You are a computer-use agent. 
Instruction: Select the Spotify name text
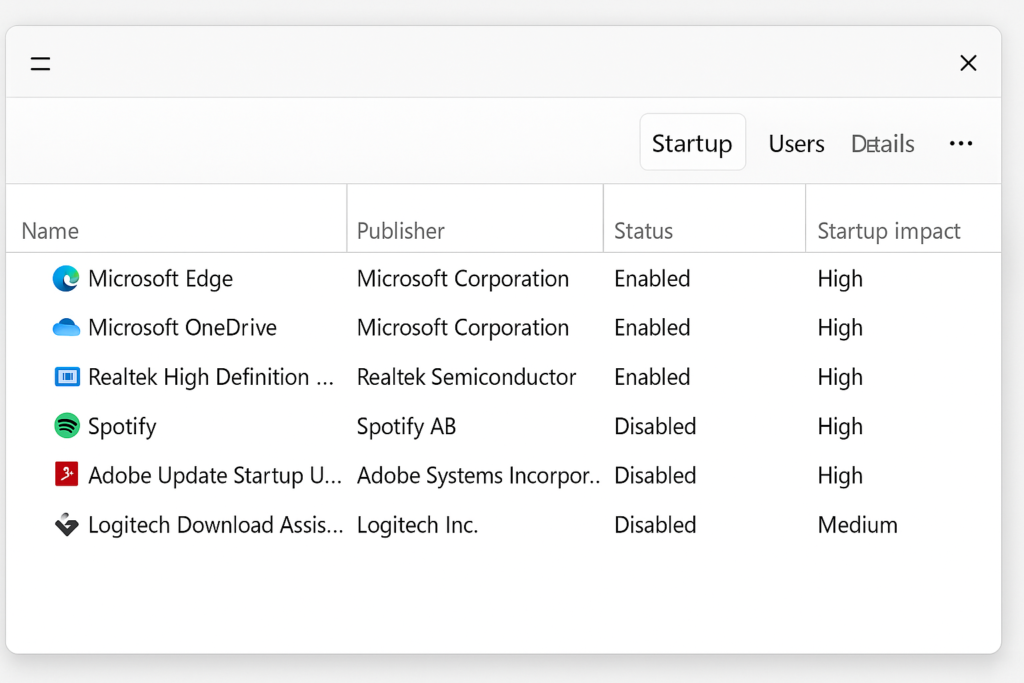(x=122, y=426)
